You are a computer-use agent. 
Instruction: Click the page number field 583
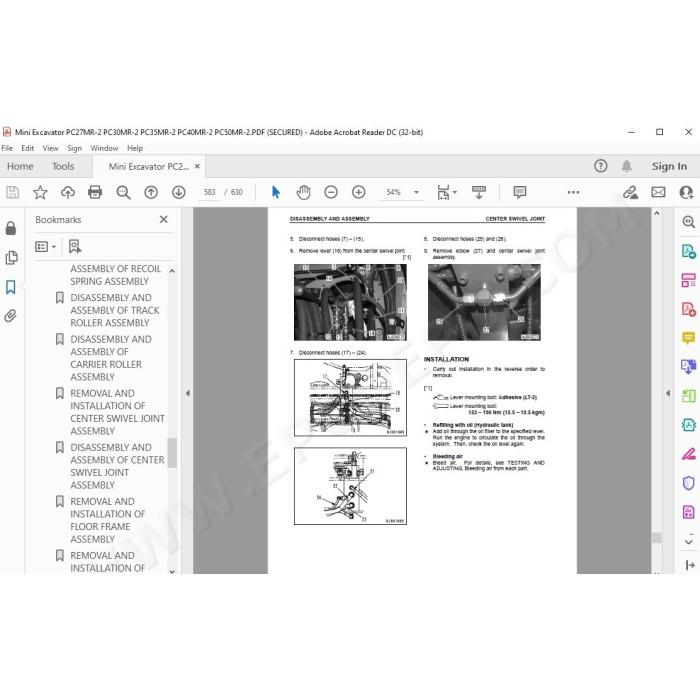209,192
